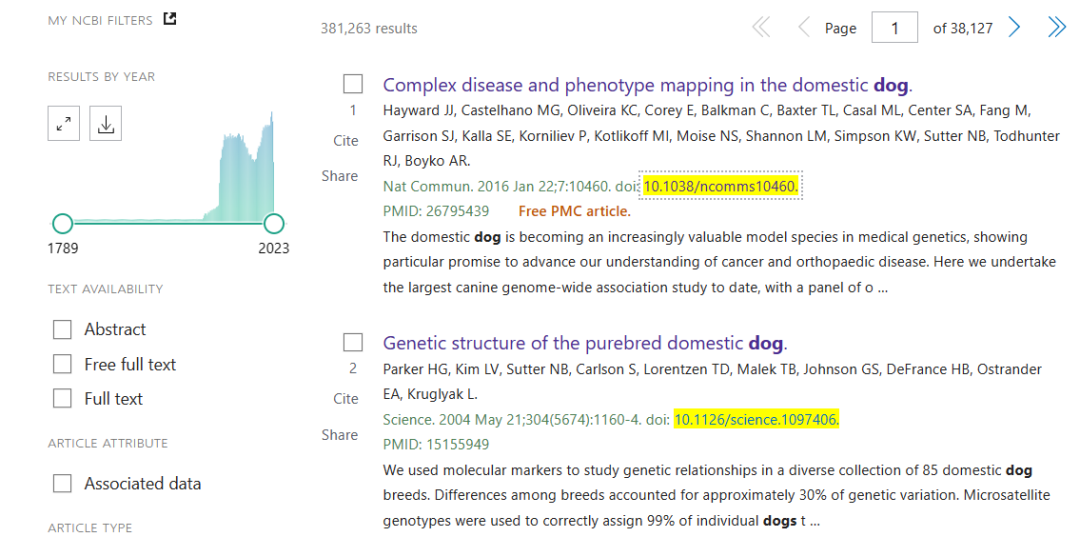
Task: Toggle the Associated data filter
Action: [x=63, y=483]
